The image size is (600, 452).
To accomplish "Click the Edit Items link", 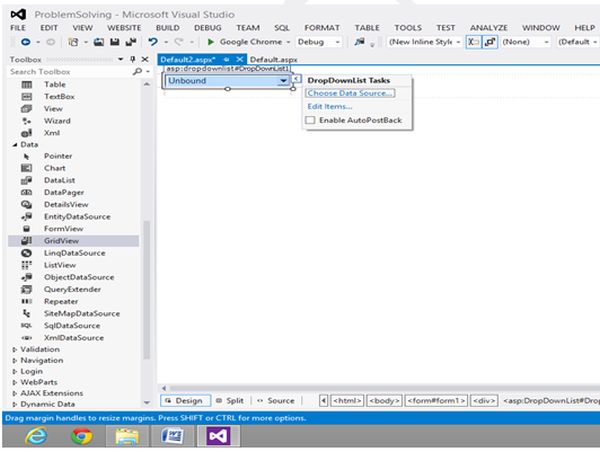I will click(329, 106).
